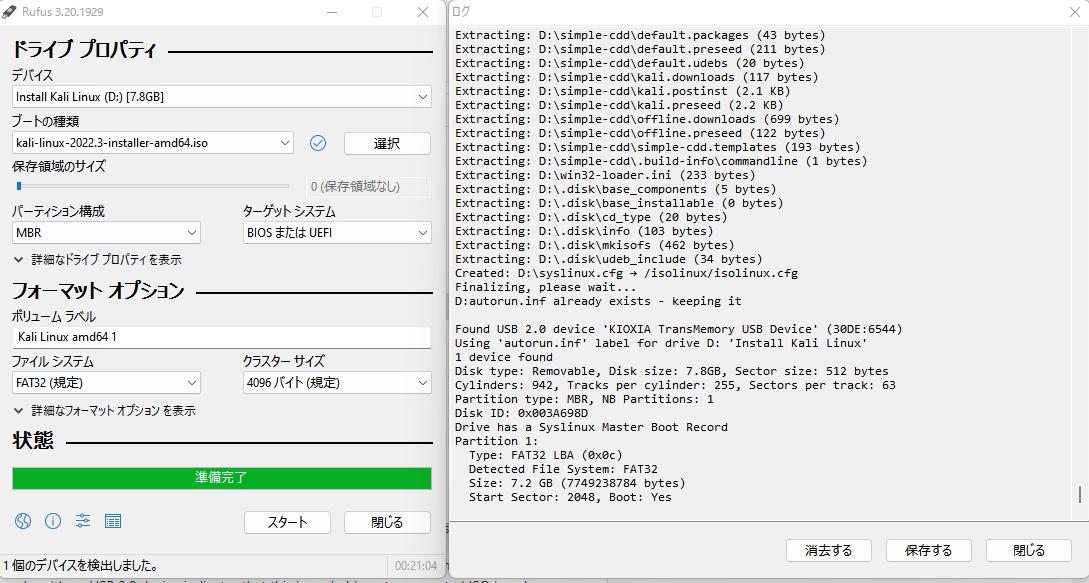Image resolution: width=1089 pixels, height=583 pixels.
Task: Click 保存する in the log window
Action: [x=929, y=550]
